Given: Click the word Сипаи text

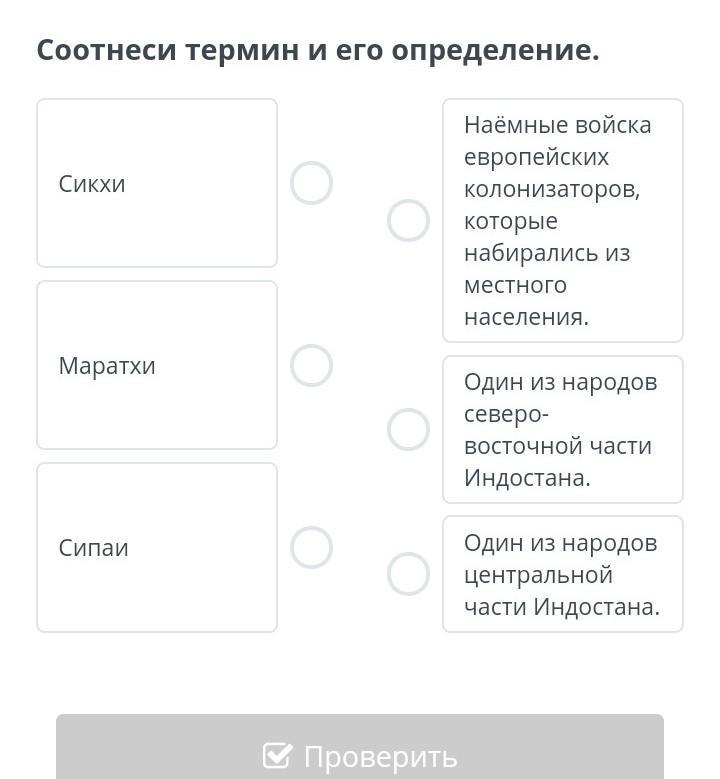Looking at the screenshot, I should tap(93, 548).
